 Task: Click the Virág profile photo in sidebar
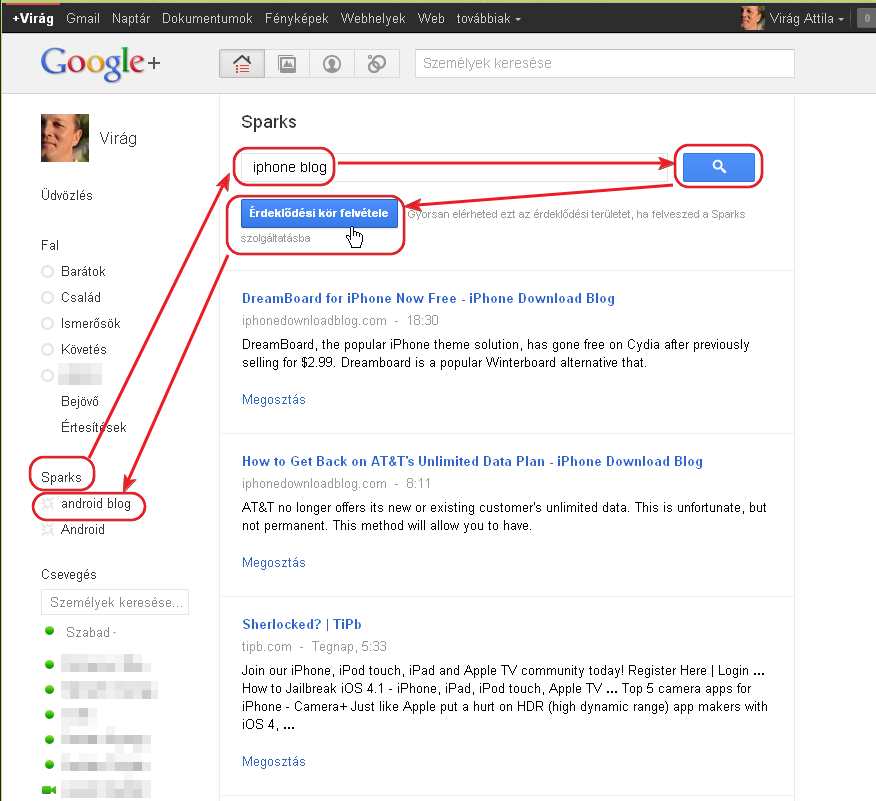click(x=65, y=138)
